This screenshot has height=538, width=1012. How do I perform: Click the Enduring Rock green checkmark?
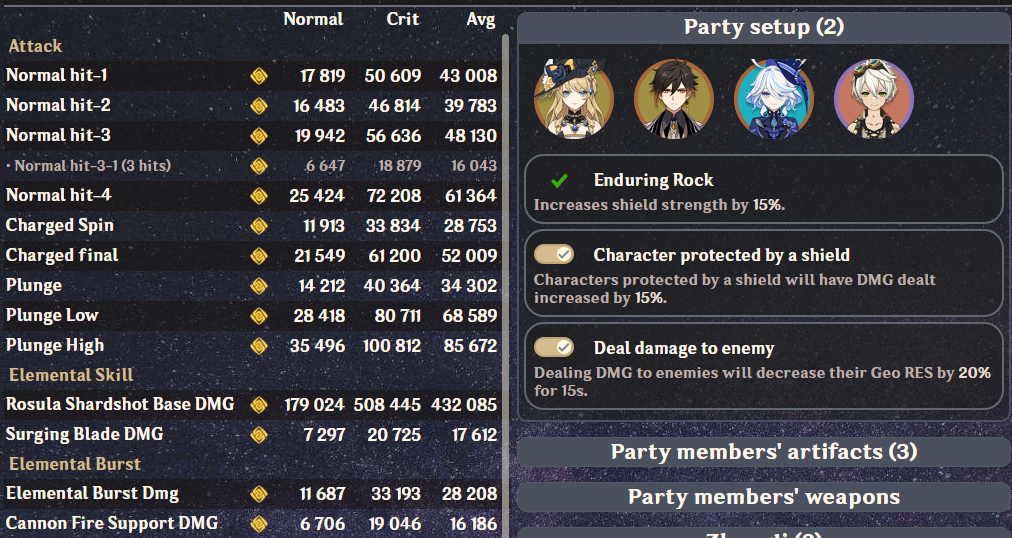[x=560, y=181]
